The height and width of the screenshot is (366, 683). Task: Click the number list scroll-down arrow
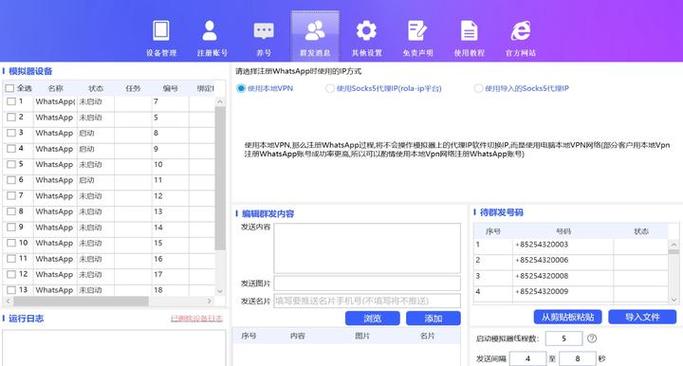[674, 299]
